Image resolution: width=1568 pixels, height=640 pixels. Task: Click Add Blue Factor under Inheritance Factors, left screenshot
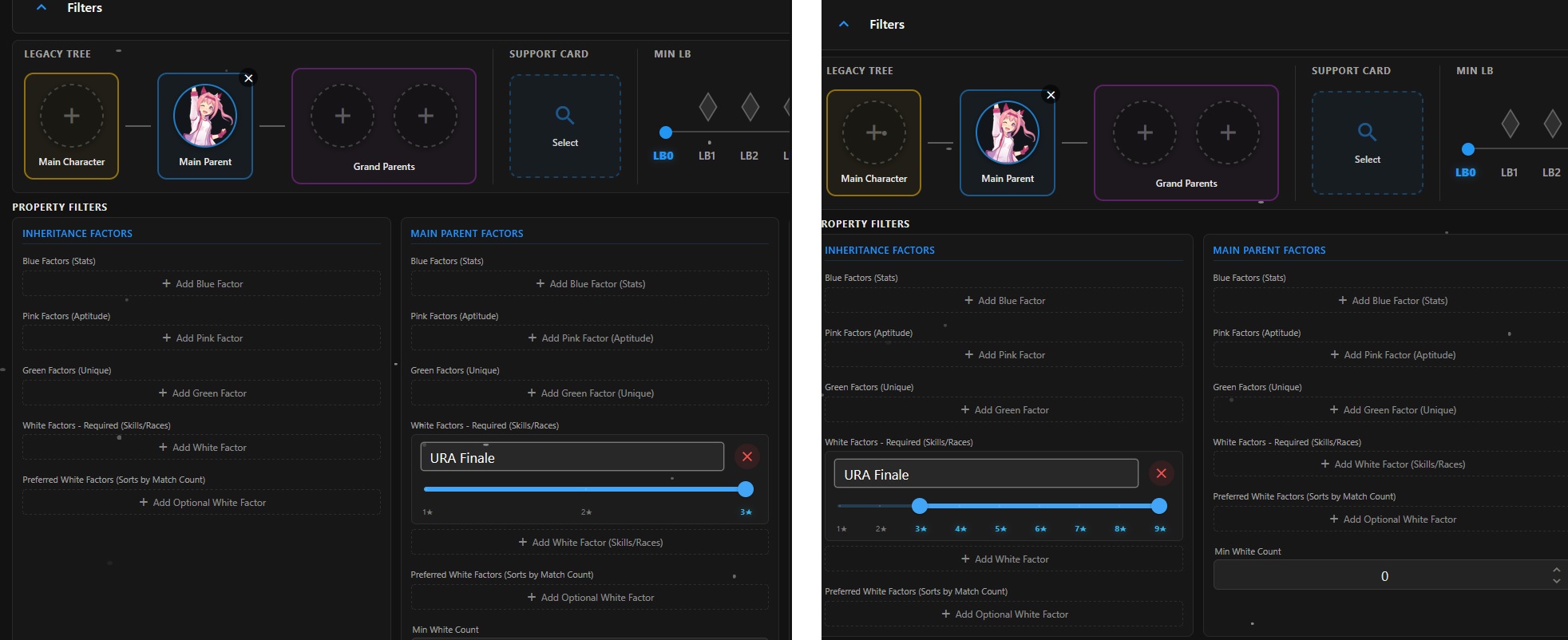click(x=201, y=284)
